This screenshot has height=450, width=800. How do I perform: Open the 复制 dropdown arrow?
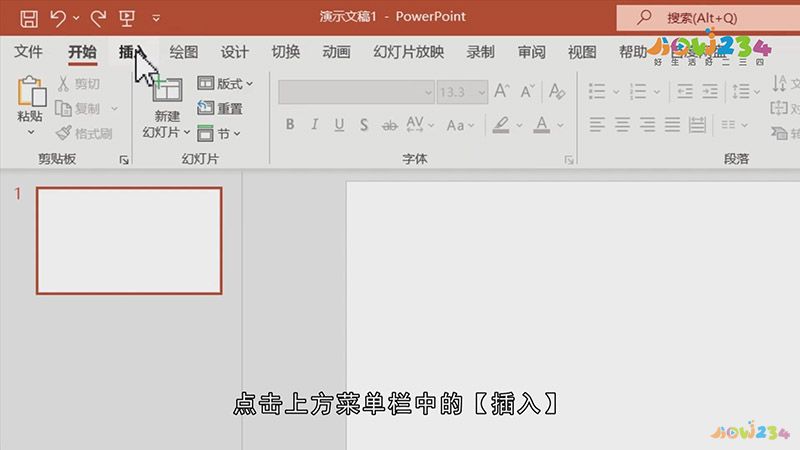coord(114,109)
